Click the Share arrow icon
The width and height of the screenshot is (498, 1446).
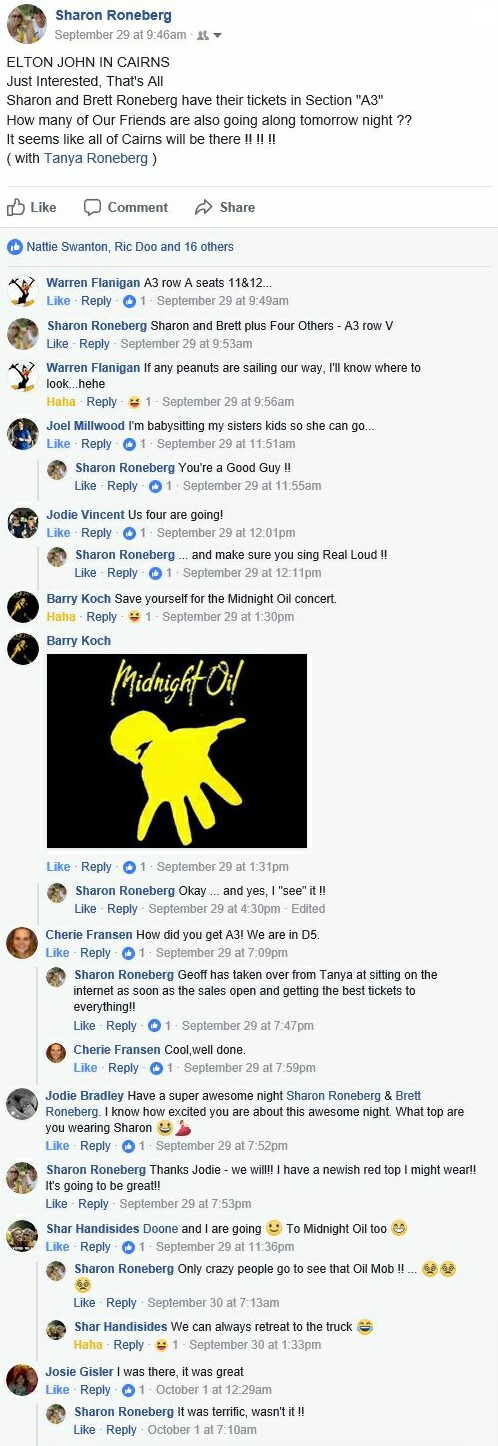(x=203, y=207)
